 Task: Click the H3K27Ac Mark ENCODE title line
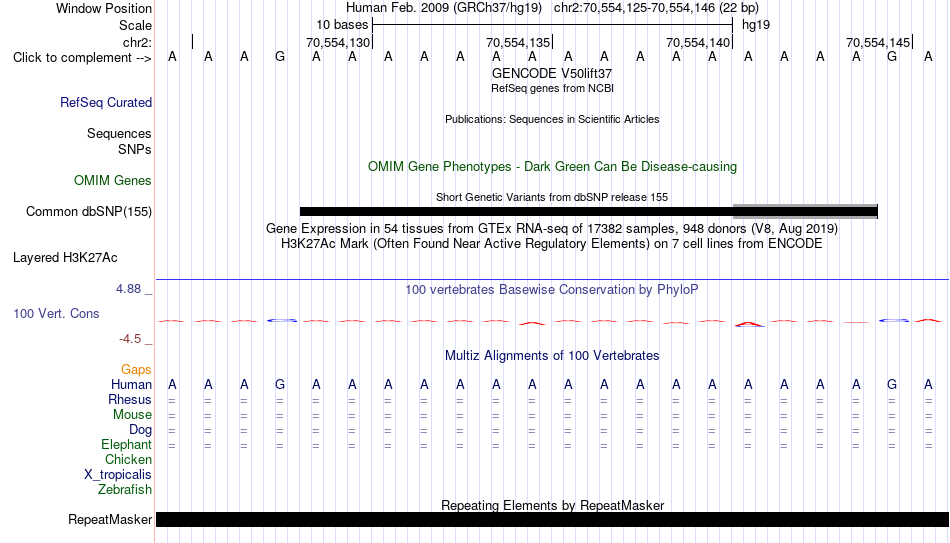552,244
